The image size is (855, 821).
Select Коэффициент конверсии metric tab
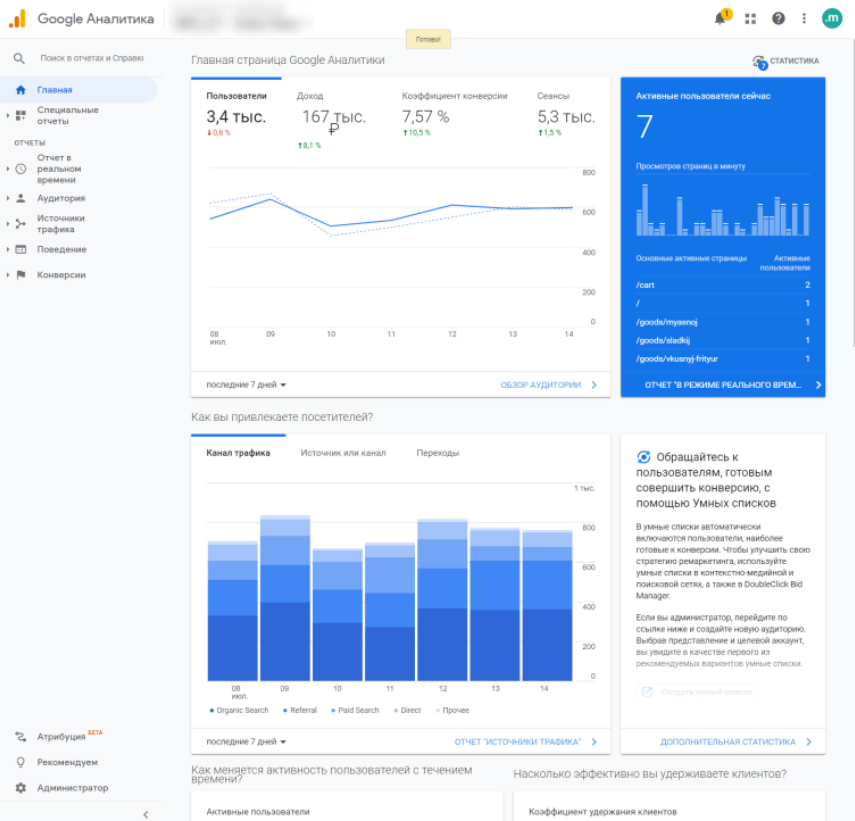coord(454,114)
